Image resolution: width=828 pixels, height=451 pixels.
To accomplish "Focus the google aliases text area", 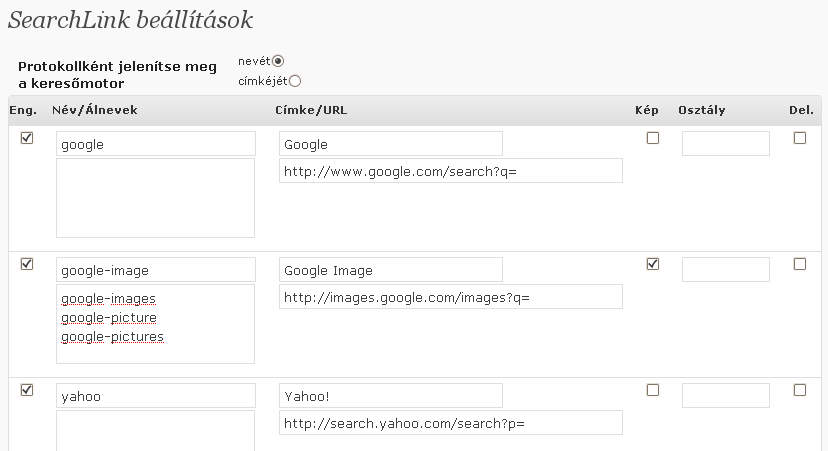I will (x=155, y=198).
